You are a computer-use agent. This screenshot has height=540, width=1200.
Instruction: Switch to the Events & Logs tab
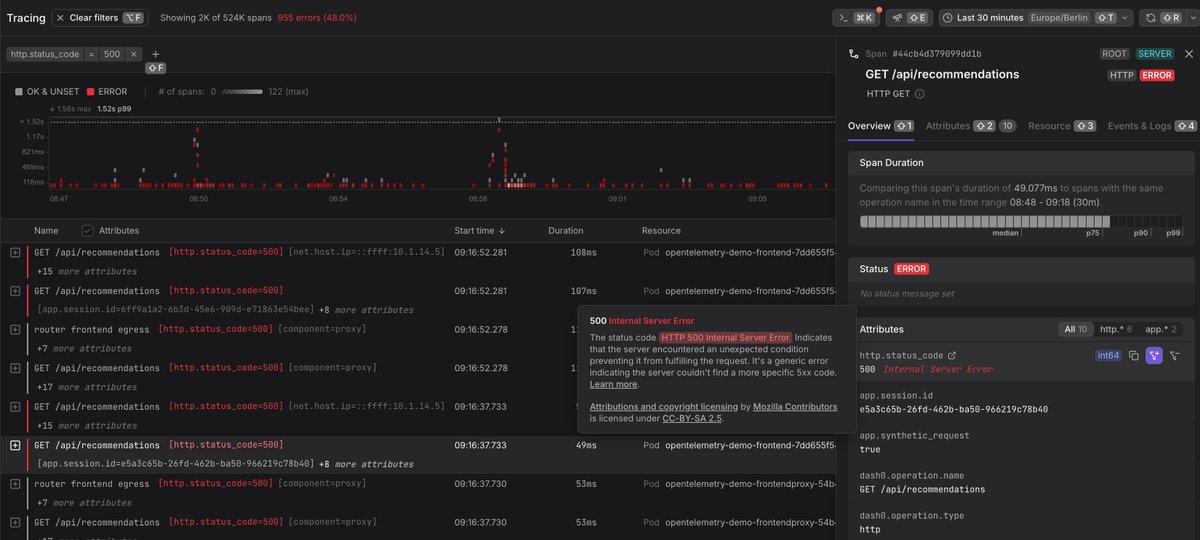coord(1152,126)
